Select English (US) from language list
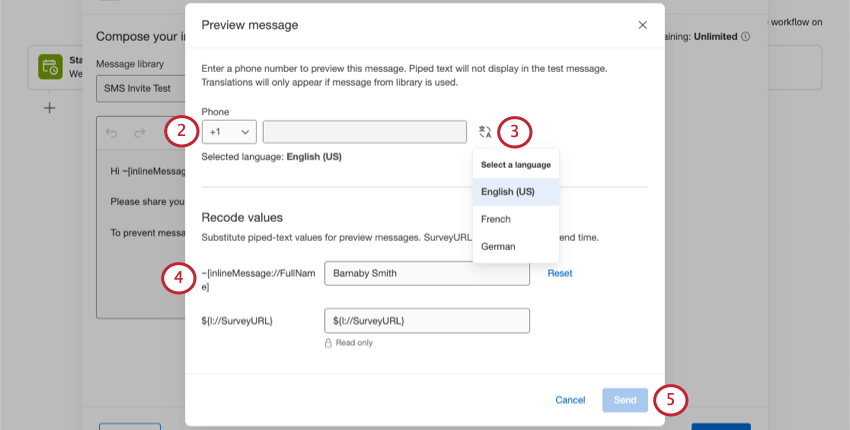The image size is (850, 430). point(516,192)
